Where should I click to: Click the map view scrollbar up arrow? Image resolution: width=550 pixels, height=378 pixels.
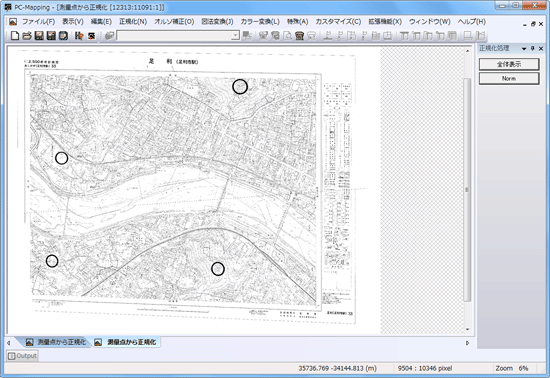(467, 51)
